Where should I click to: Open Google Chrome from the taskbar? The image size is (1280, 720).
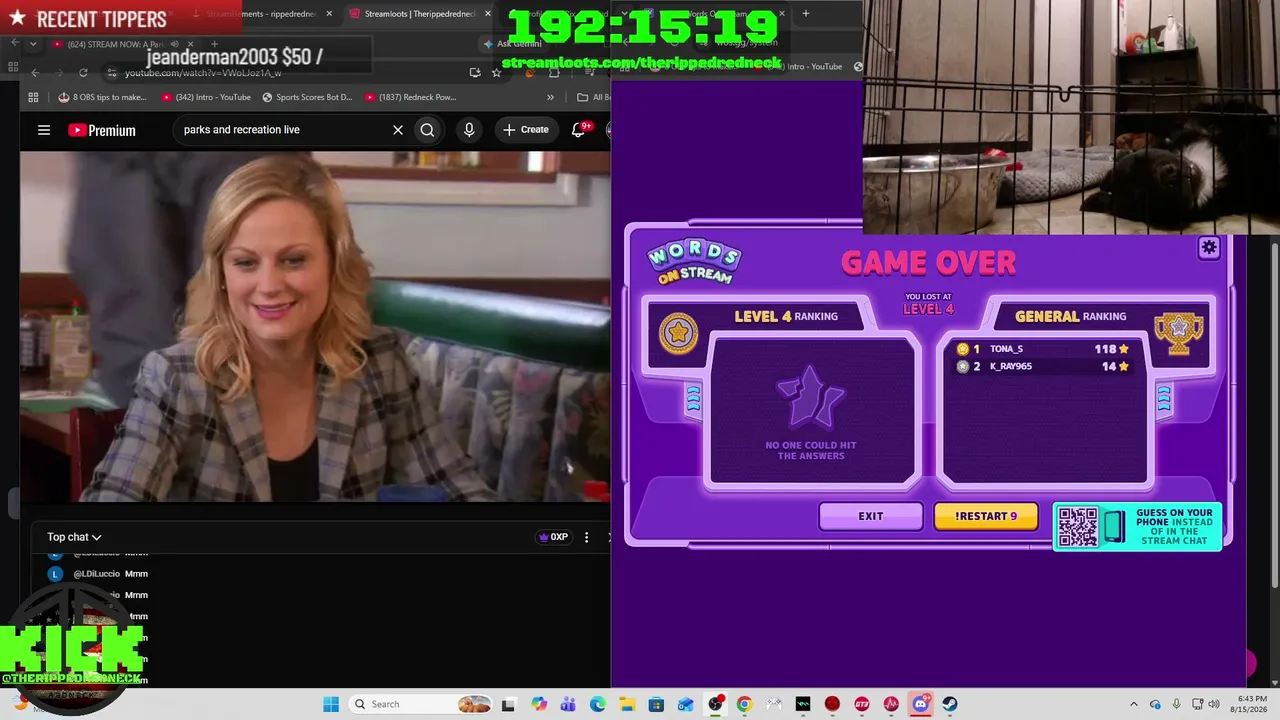[744, 704]
